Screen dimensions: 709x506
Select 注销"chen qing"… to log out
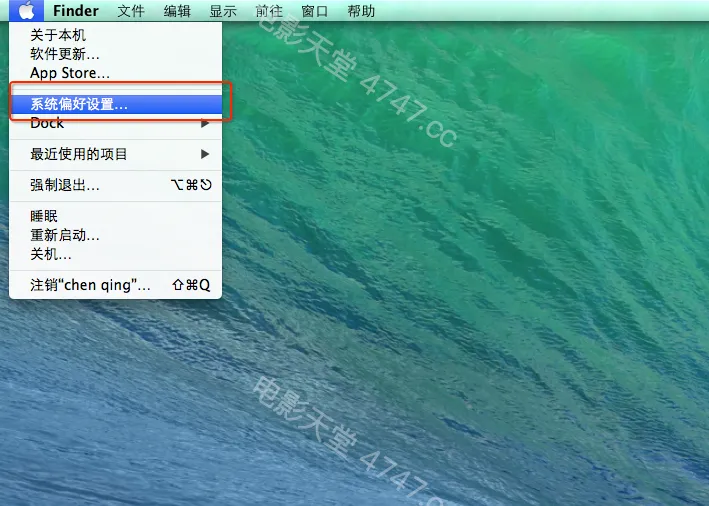[90, 285]
